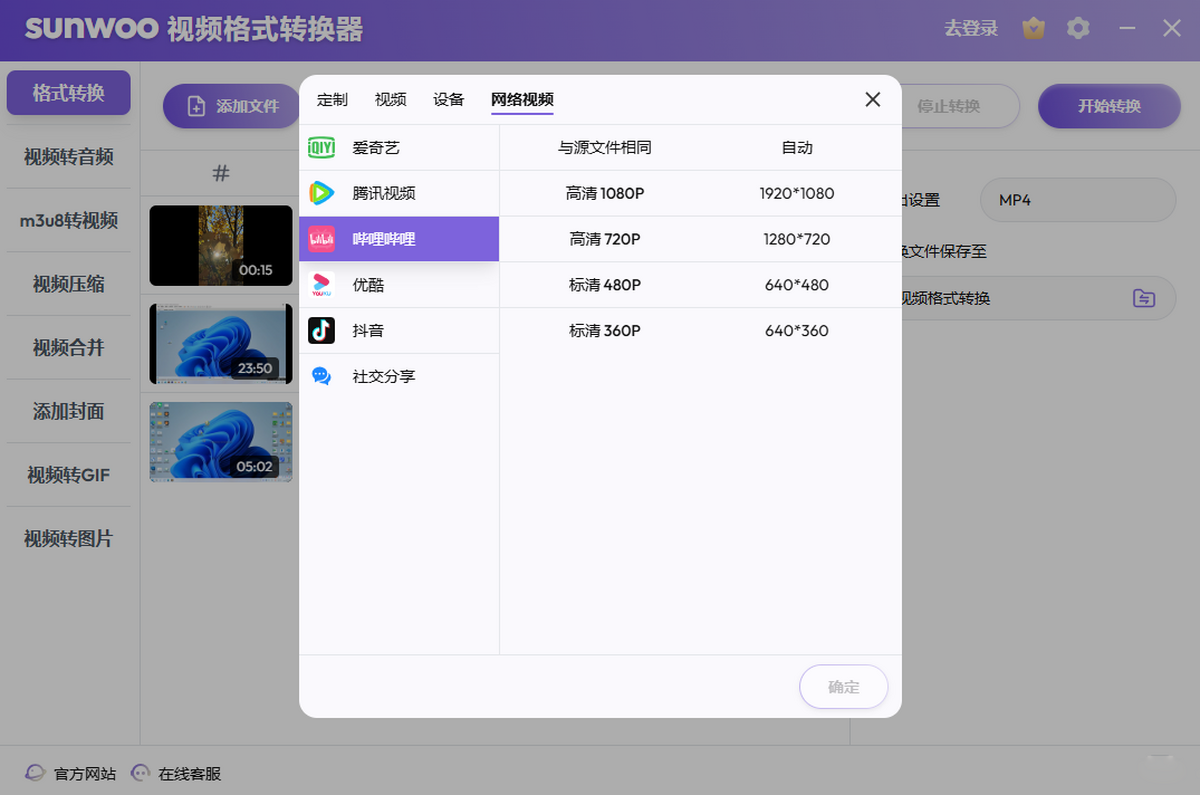1200x795 pixels.
Task: Select the Youku platform icon
Action: pos(320,284)
